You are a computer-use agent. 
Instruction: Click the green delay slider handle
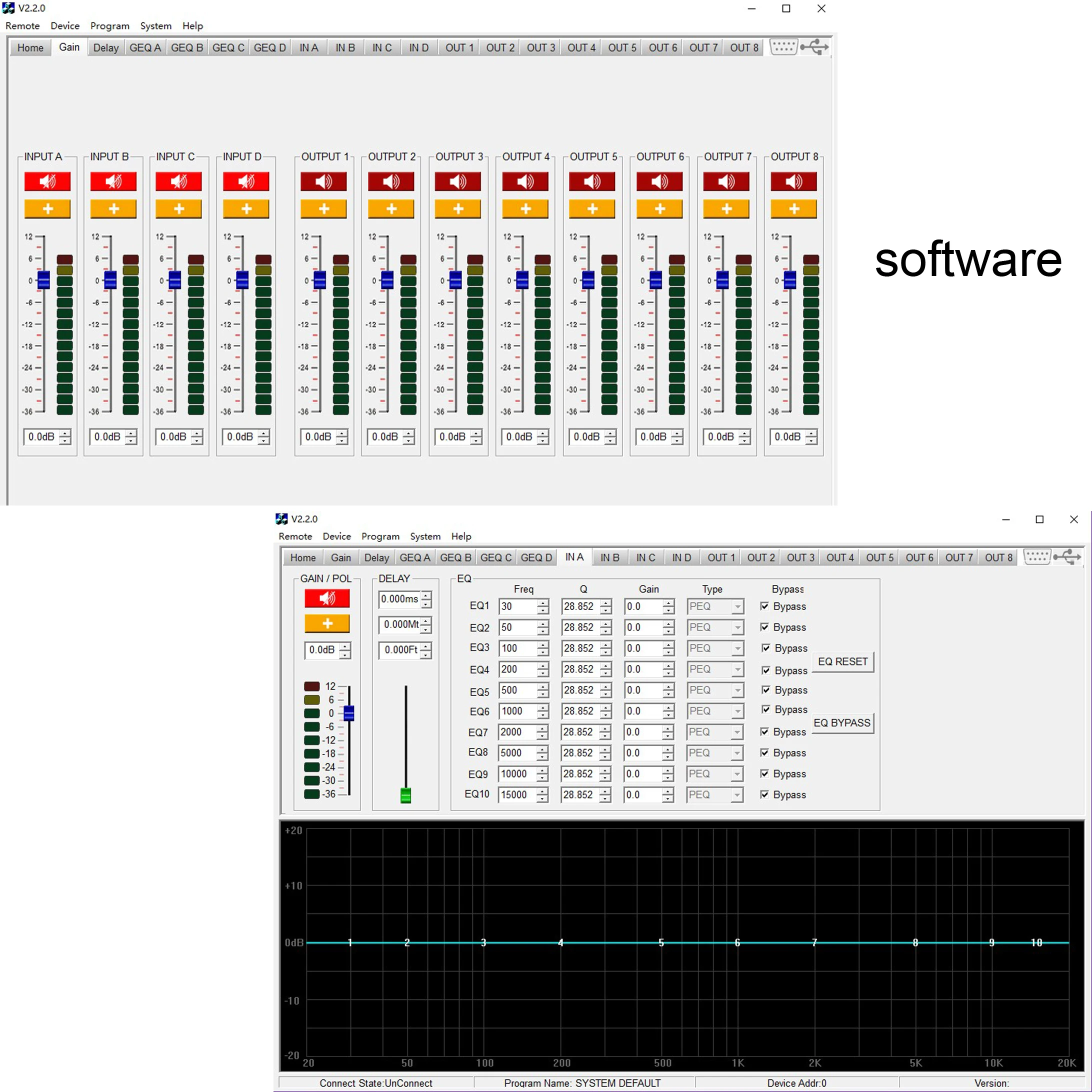pyautogui.click(x=405, y=795)
